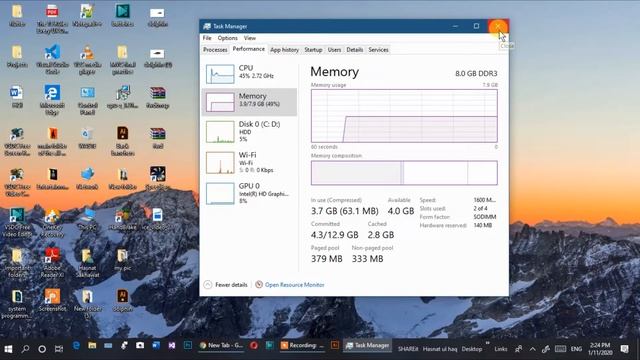Open File Explorer from the taskbar
This screenshot has width=640, height=360.
[92, 346]
